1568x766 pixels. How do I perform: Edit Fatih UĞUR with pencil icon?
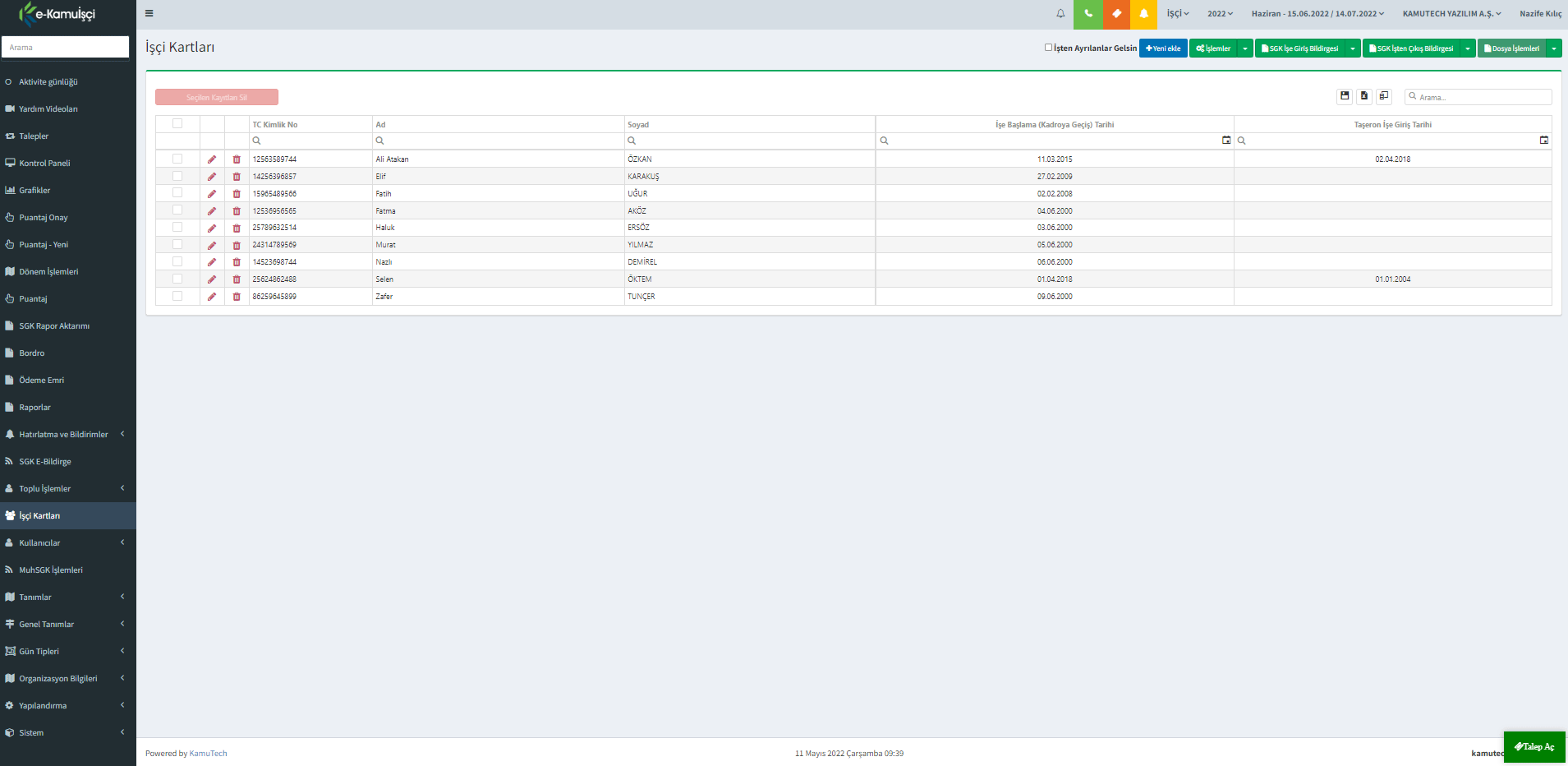(x=212, y=194)
